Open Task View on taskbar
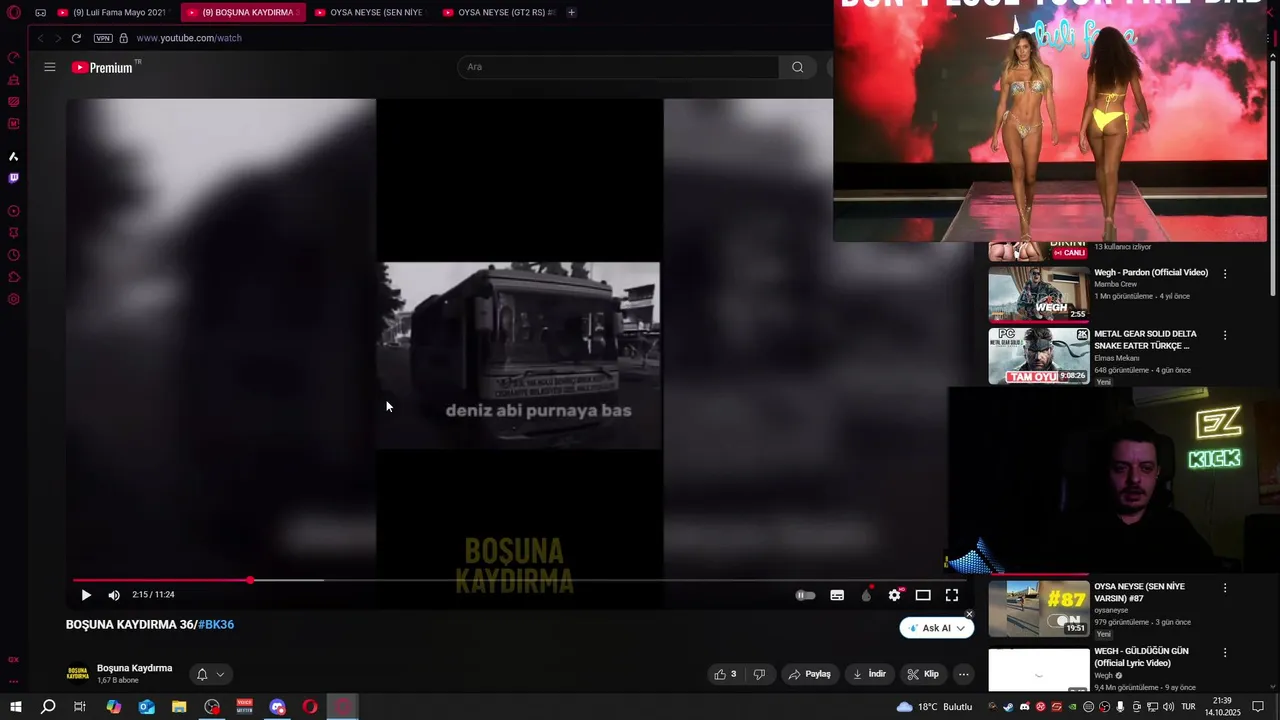Viewport: 1280px width, 720px height. [80, 707]
